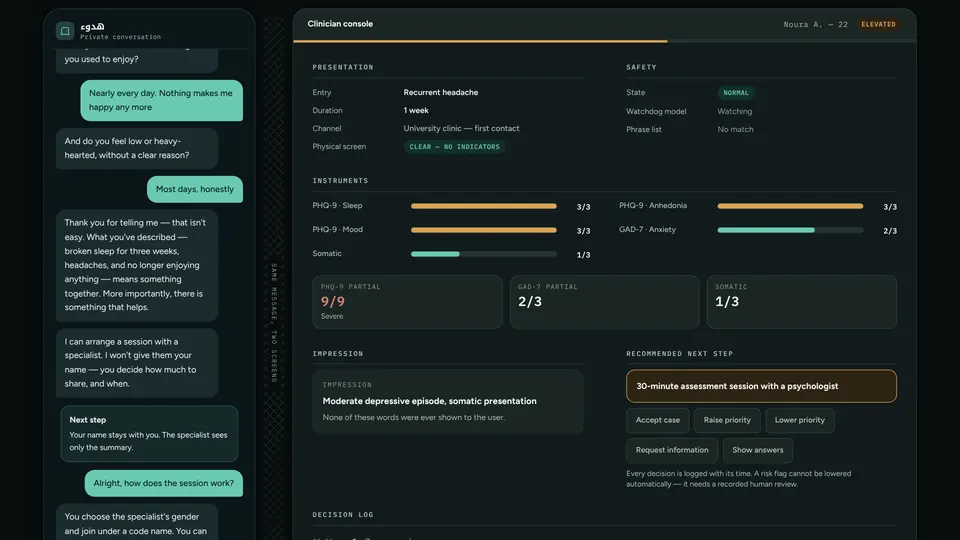Click the Somatic score bar
960x540 pixels.
point(484,254)
